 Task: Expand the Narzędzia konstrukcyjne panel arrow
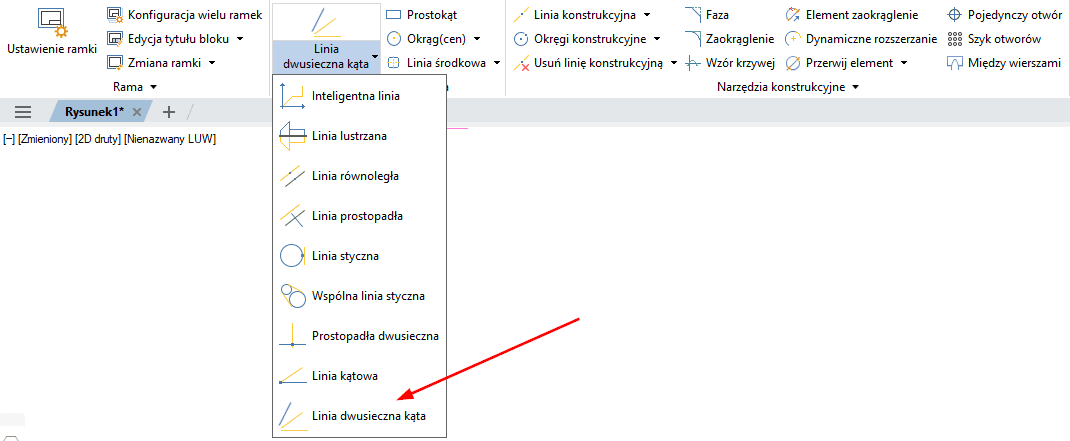tap(856, 87)
